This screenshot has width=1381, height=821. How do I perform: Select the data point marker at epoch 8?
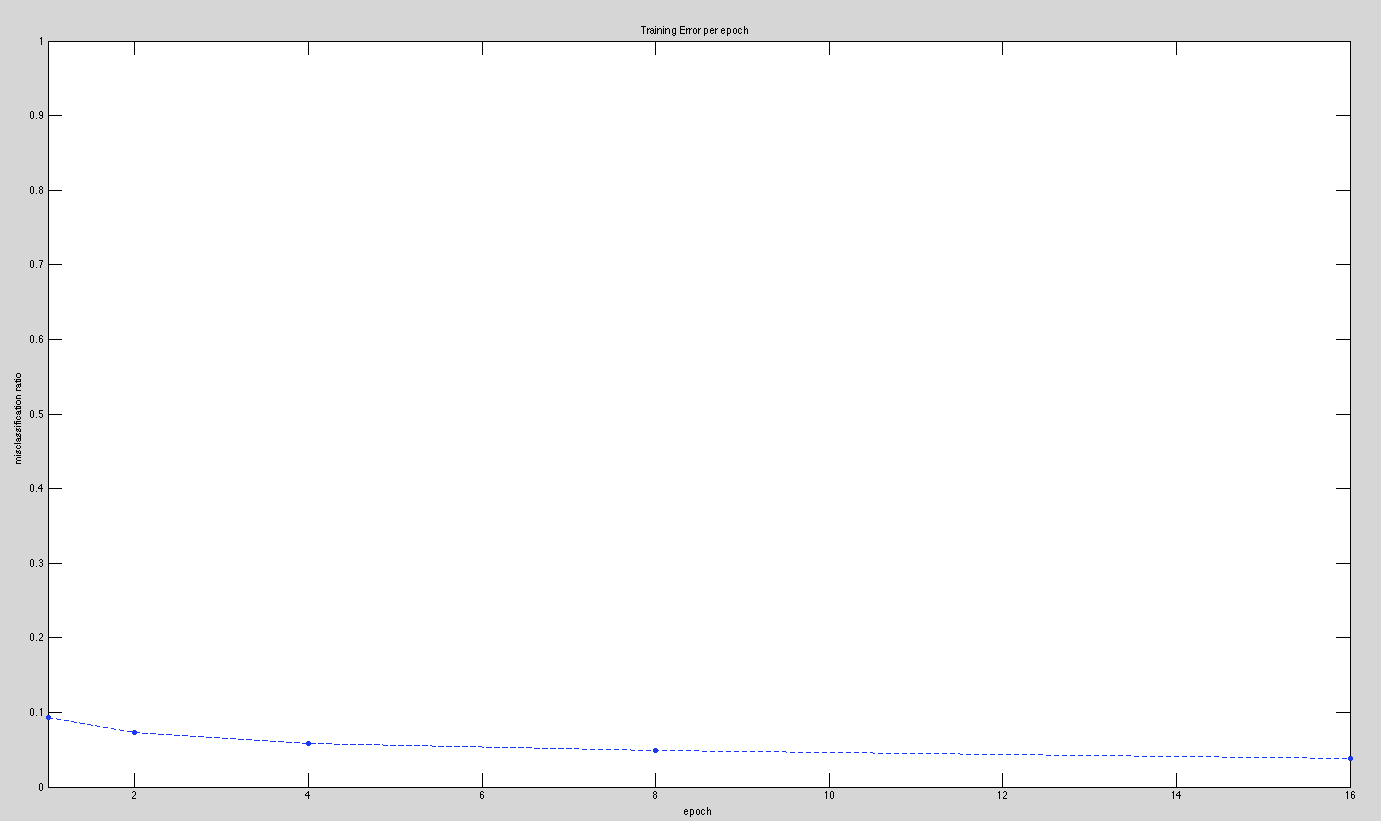(x=655, y=750)
